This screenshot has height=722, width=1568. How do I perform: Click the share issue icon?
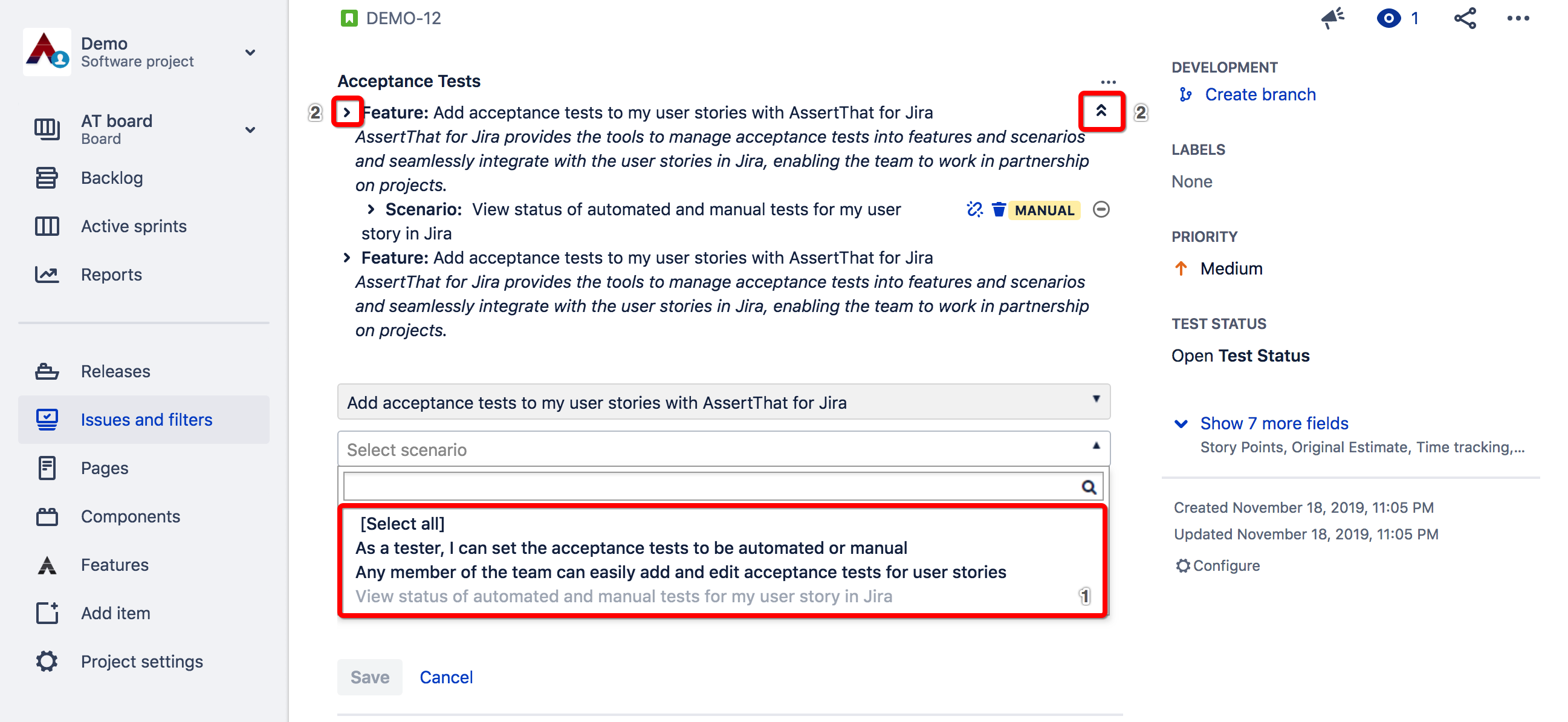(x=1465, y=18)
